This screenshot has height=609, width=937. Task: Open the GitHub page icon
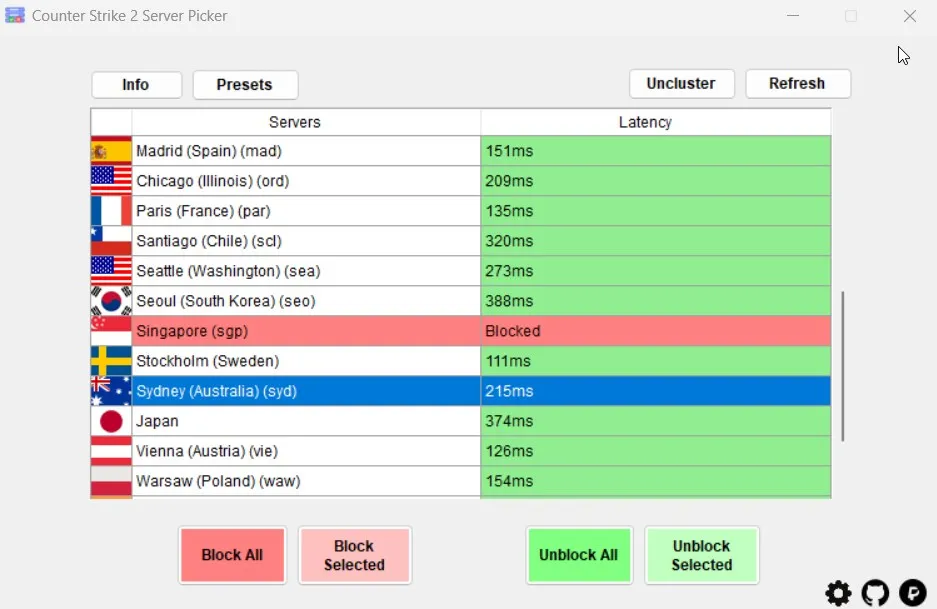875,593
